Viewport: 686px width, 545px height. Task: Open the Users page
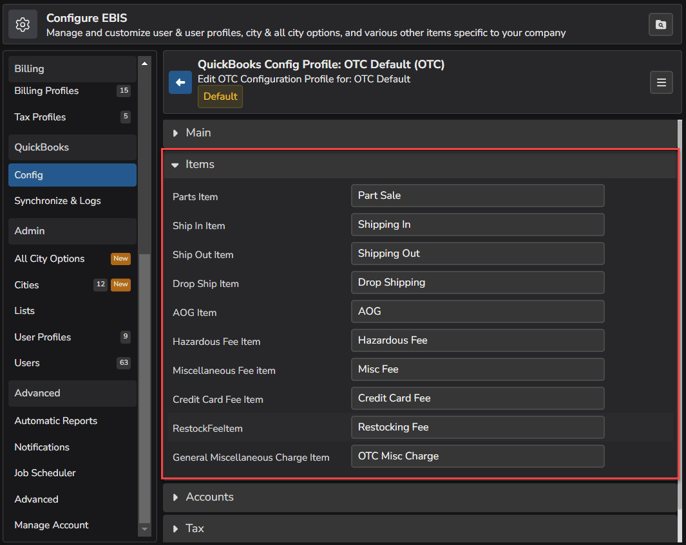click(x=27, y=363)
